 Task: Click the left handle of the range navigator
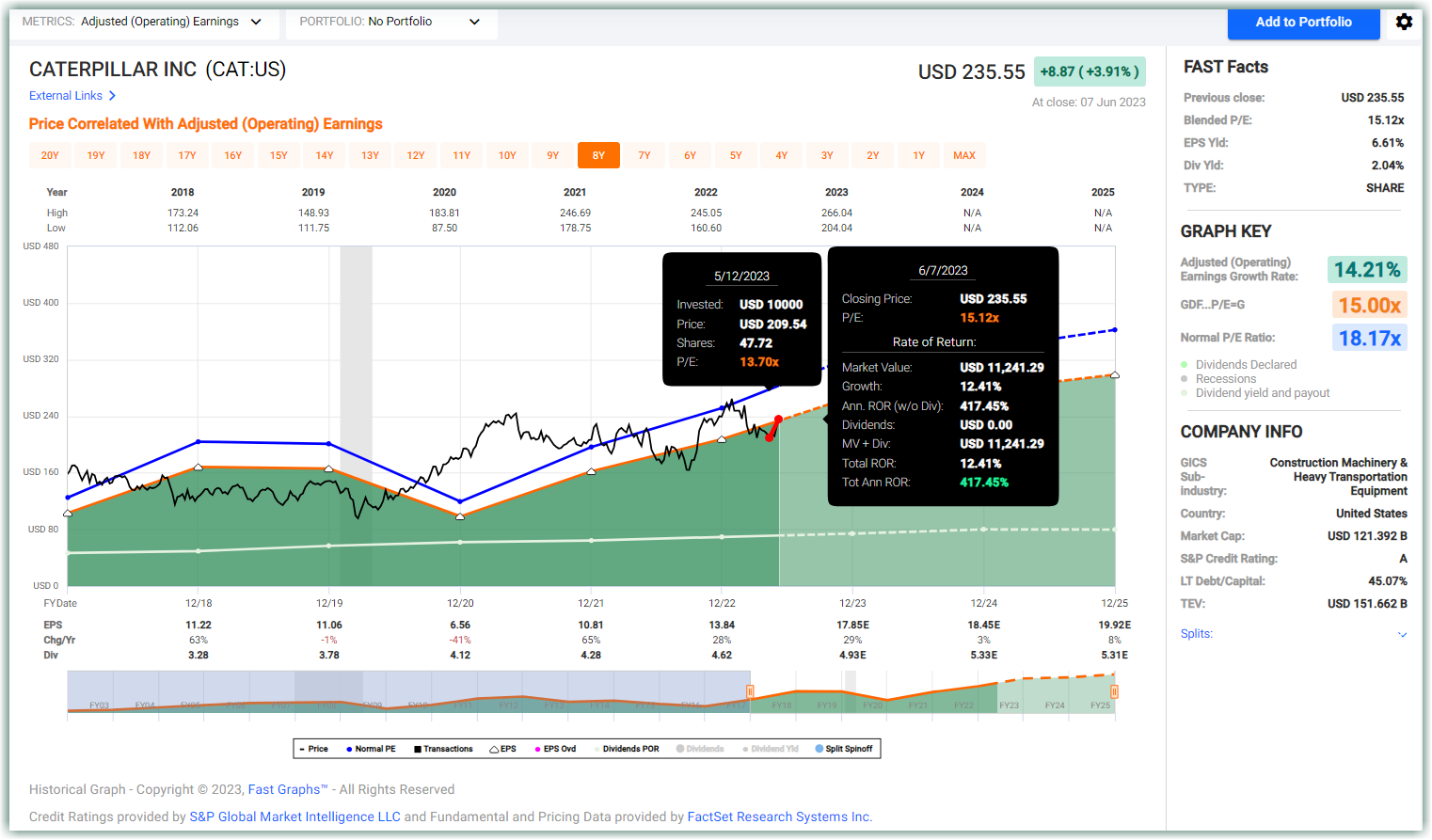point(750,692)
